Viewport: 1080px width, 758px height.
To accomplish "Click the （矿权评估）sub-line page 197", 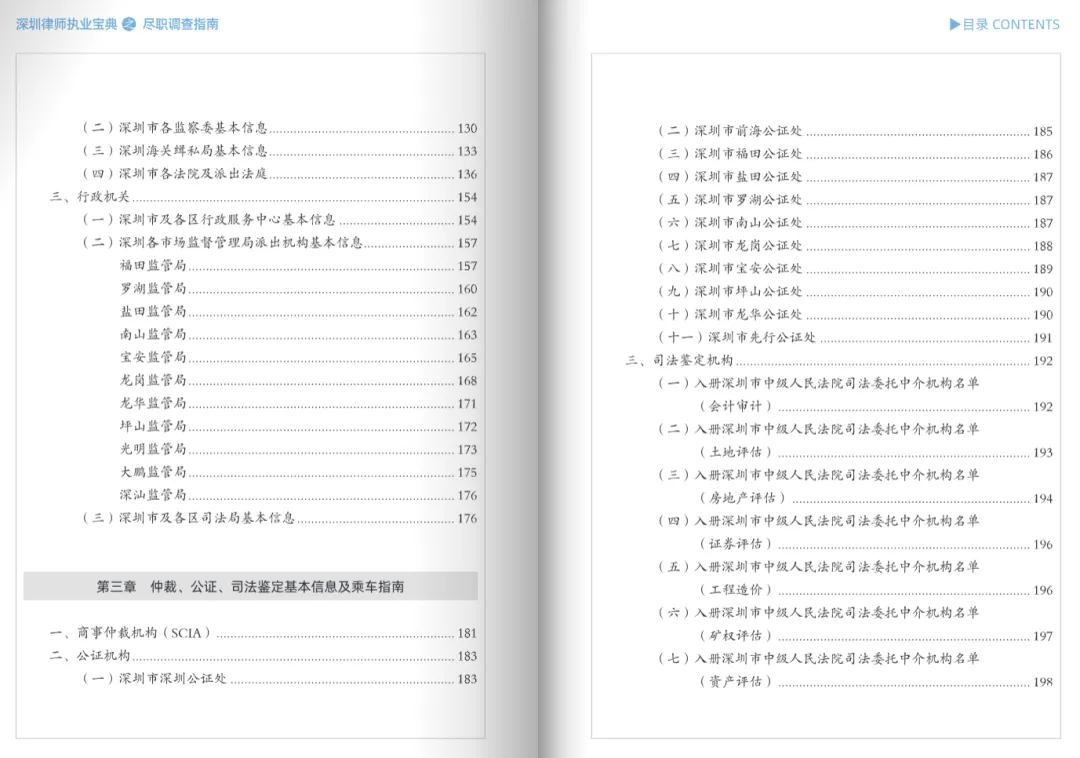I will pyautogui.click(x=875, y=636).
